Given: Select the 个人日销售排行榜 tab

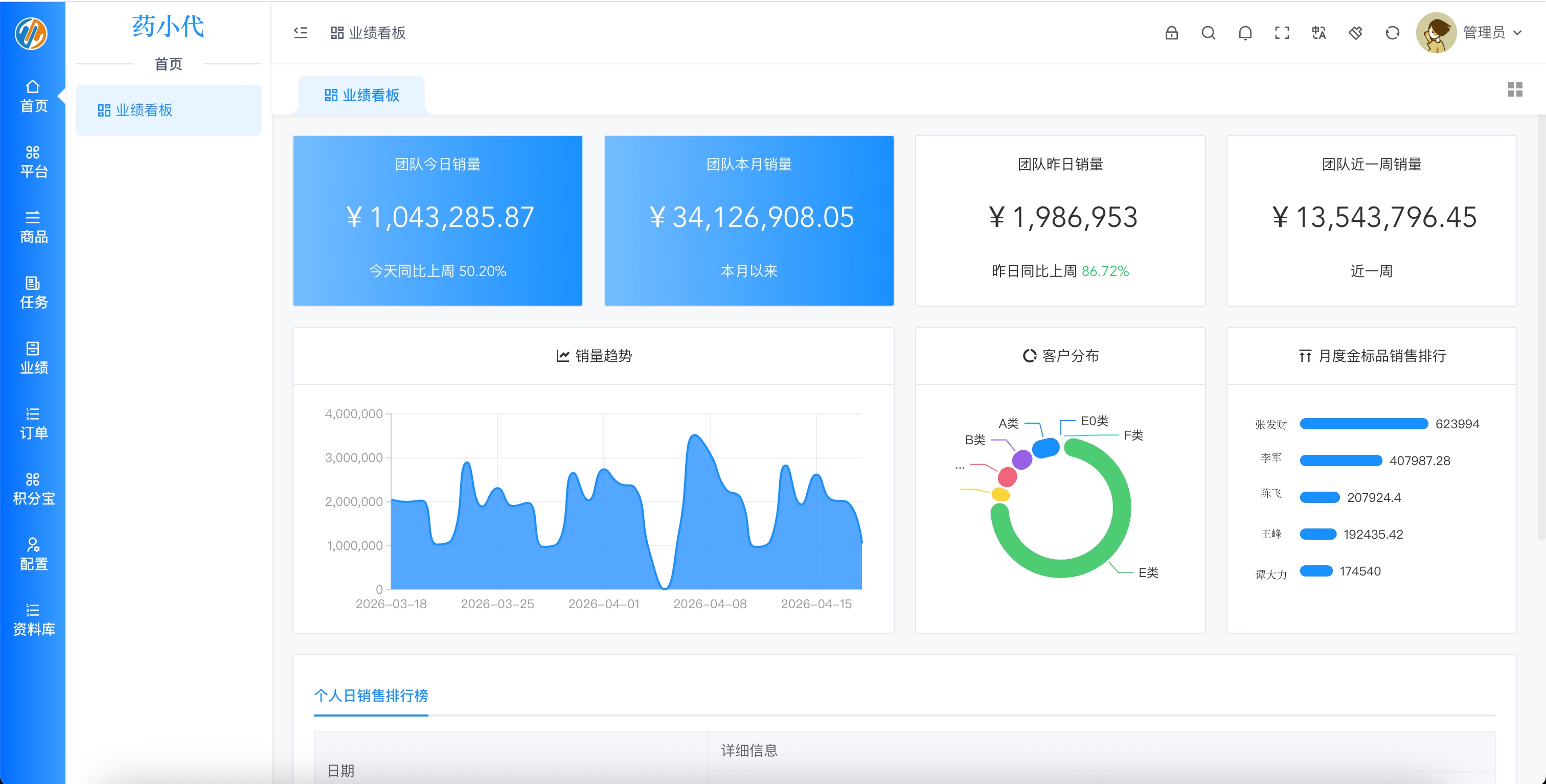Looking at the screenshot, I should (370, 696).
